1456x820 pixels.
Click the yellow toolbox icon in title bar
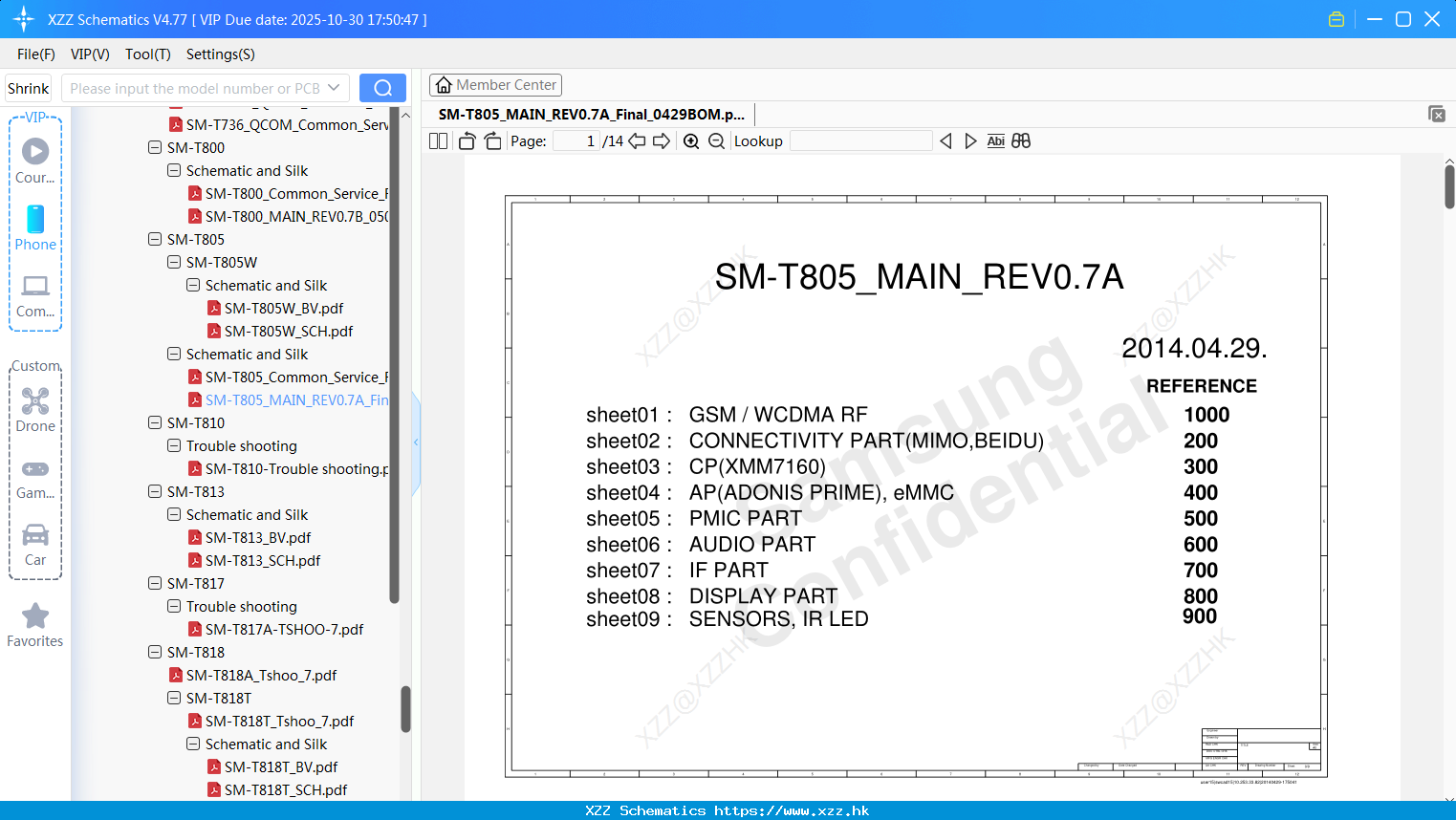[x=1336, y=19]
